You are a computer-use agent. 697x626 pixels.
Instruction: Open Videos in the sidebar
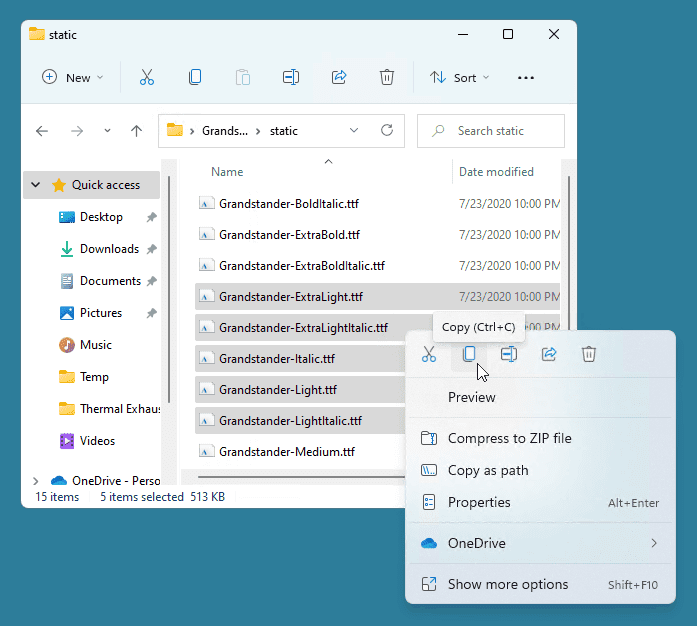click(97, 441)
